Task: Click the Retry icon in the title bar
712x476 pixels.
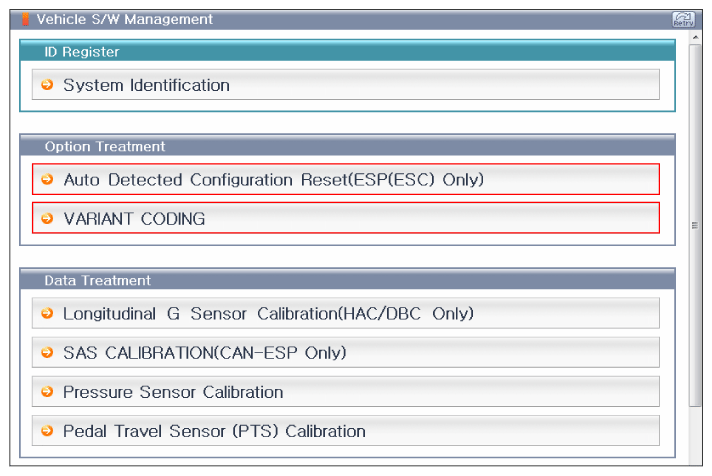Action: tap(684, 19)
